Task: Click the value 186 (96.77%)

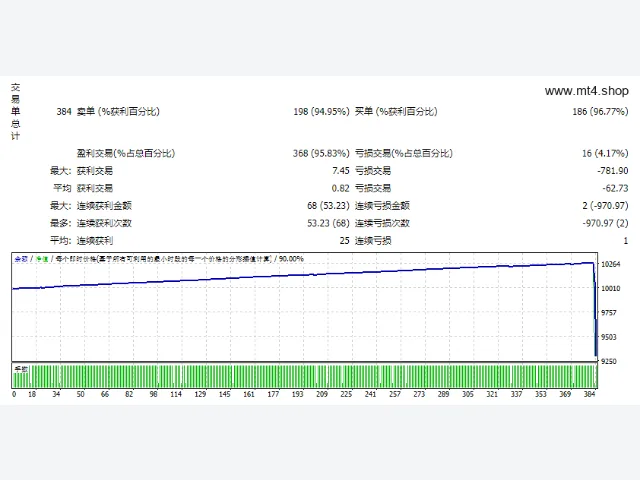Action: (x=600, y=111)
